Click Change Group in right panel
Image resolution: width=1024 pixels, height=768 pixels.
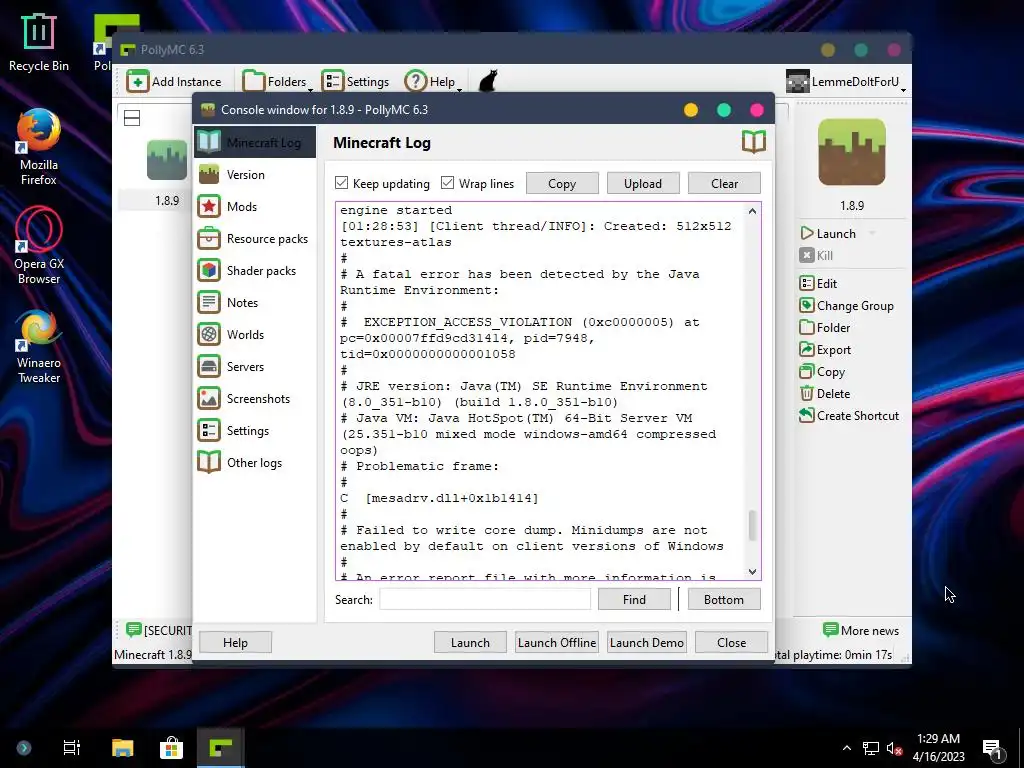(x=846, y=306)
